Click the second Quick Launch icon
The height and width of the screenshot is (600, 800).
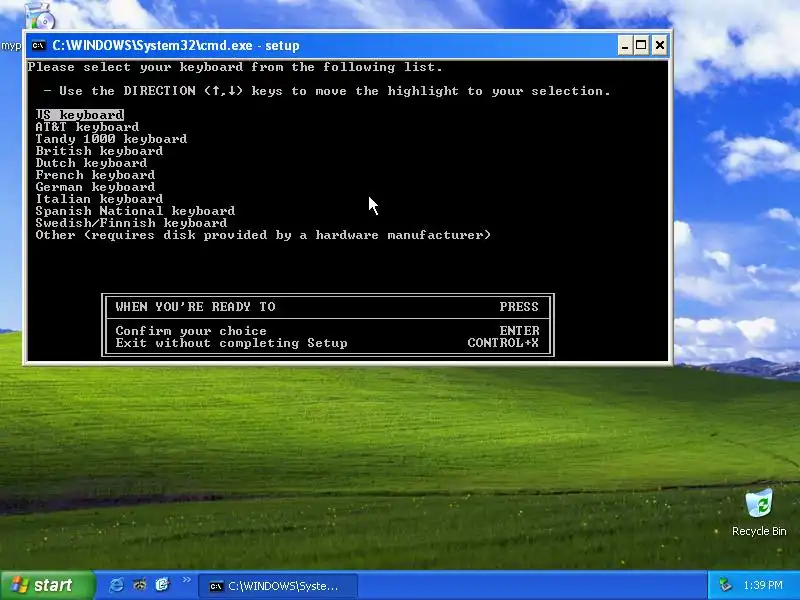click(139, 585)
